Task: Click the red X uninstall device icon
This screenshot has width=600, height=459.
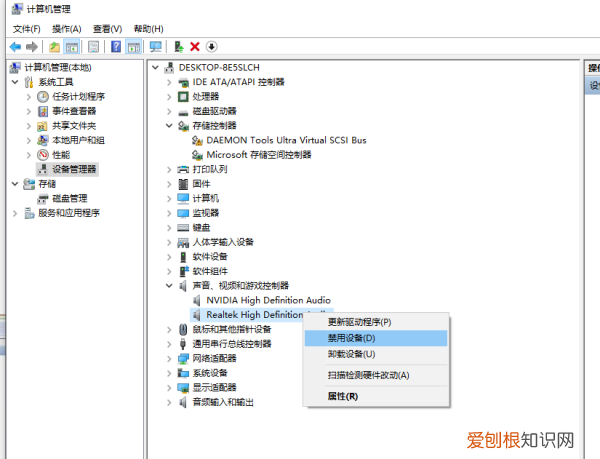Action: 195,47
